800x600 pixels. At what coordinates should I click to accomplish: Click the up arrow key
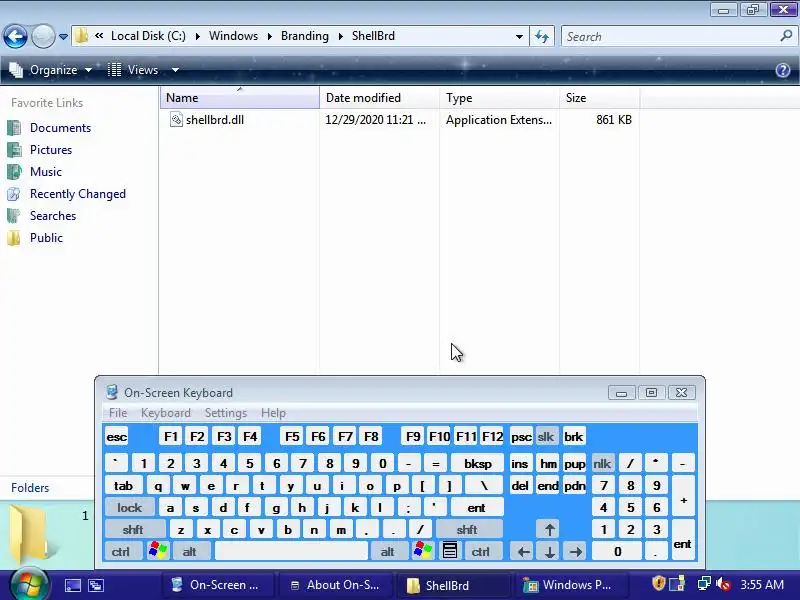[x=549, y=530]
